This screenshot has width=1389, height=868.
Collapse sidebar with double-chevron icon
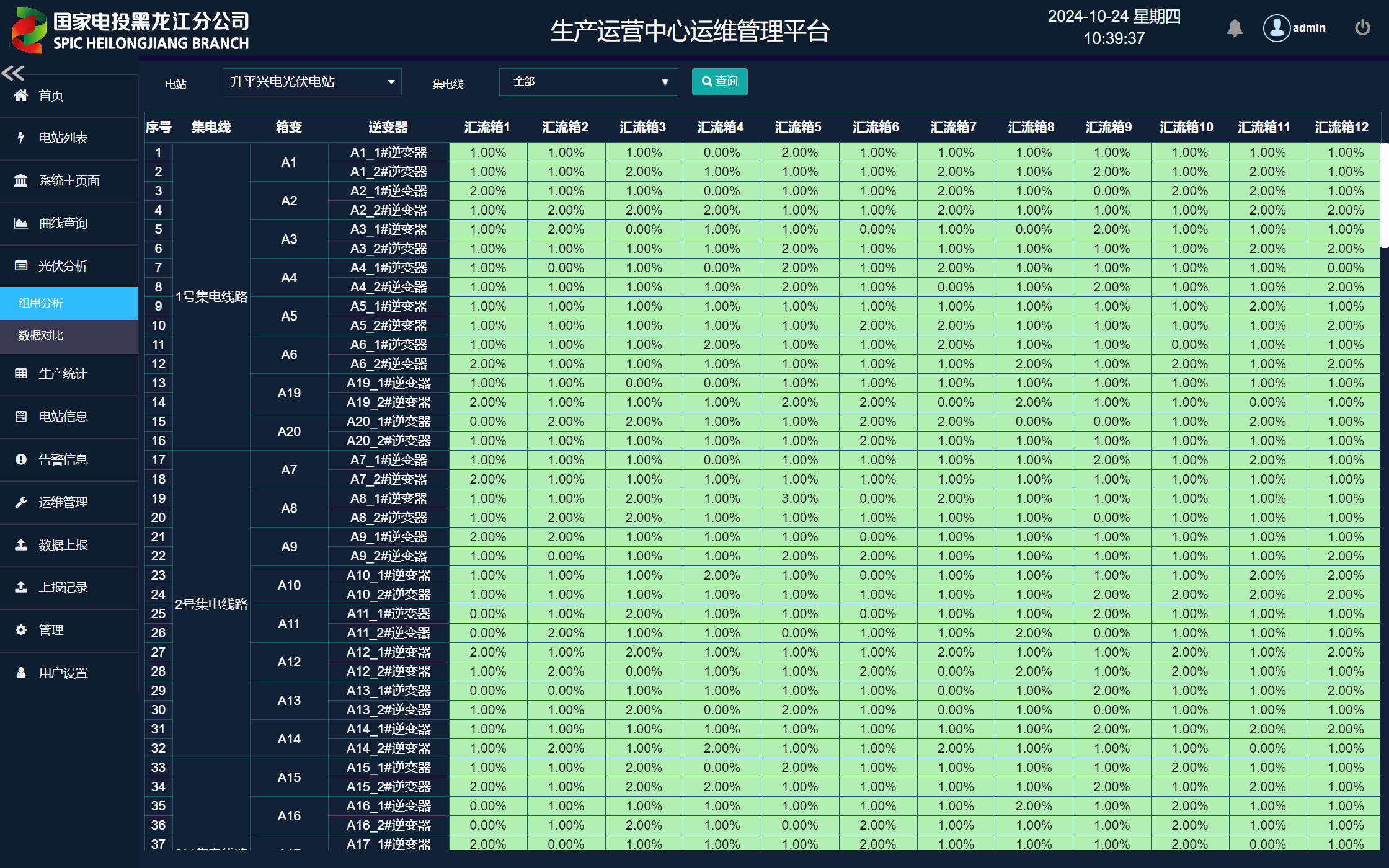pyautogui.click(x=13, y=73)
